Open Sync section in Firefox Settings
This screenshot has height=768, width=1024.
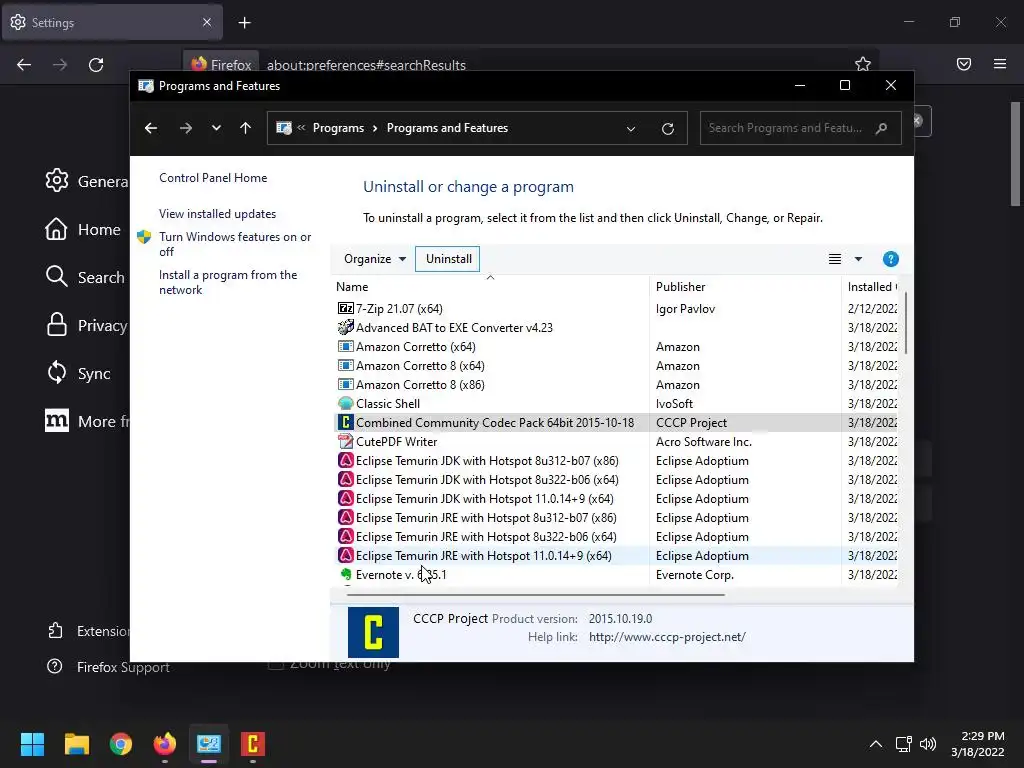pos(78,373)
